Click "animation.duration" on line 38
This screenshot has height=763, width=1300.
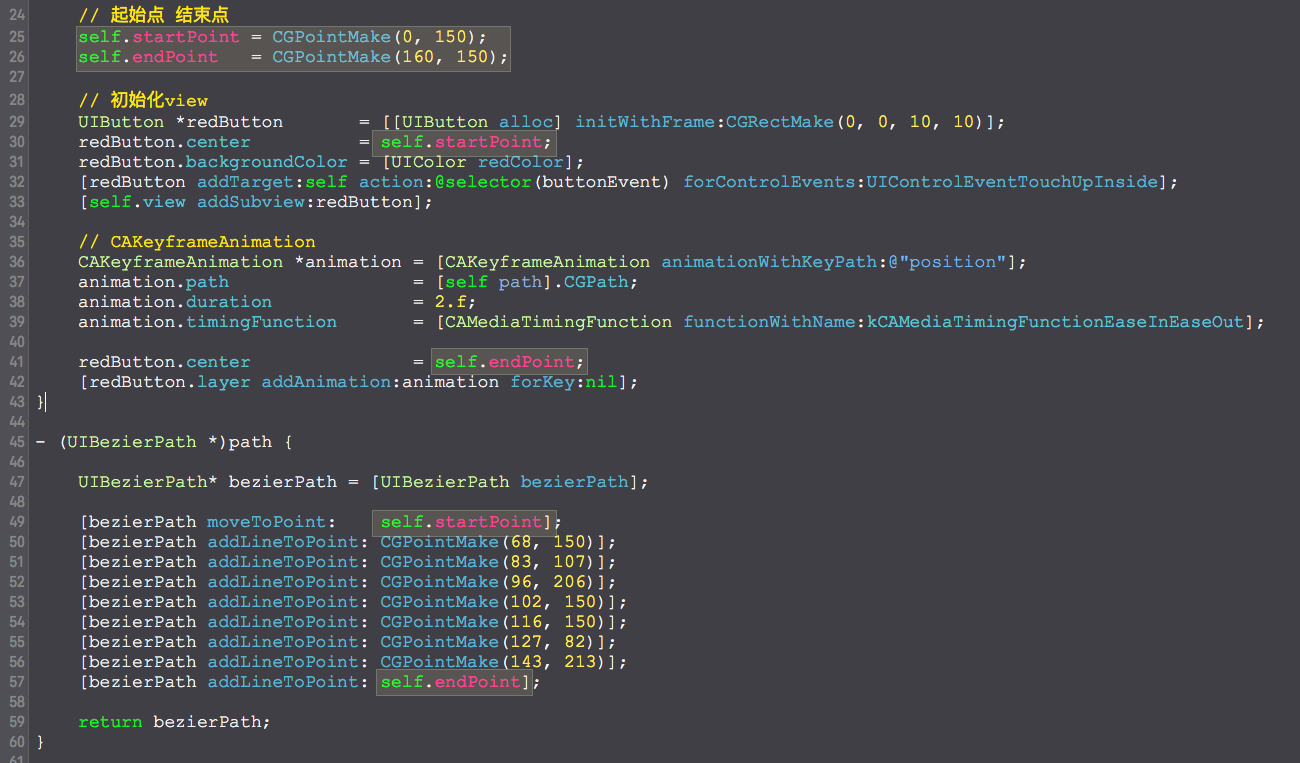[x=175, y=302]
